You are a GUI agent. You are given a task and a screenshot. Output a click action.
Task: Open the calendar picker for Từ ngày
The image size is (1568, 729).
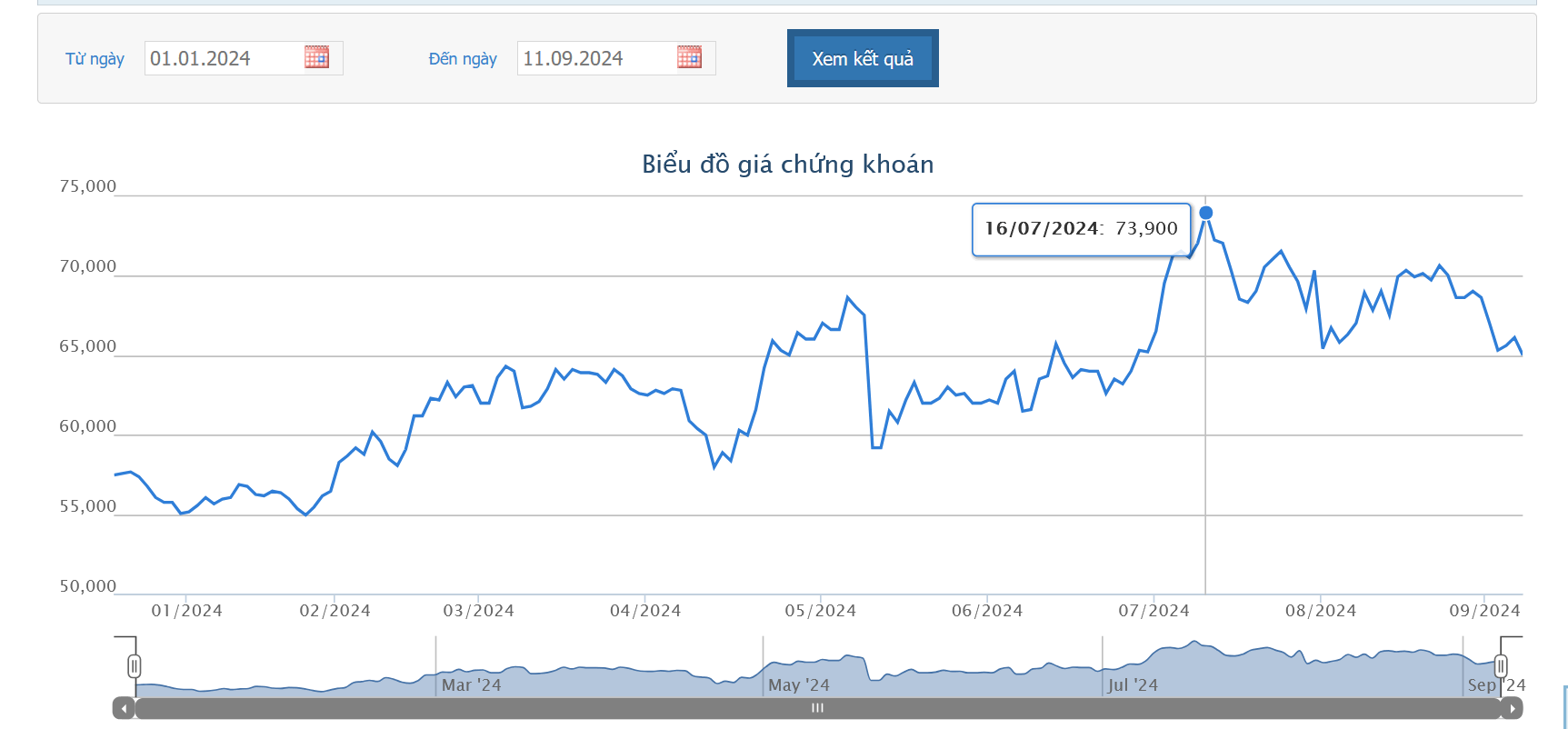(316, 57)
